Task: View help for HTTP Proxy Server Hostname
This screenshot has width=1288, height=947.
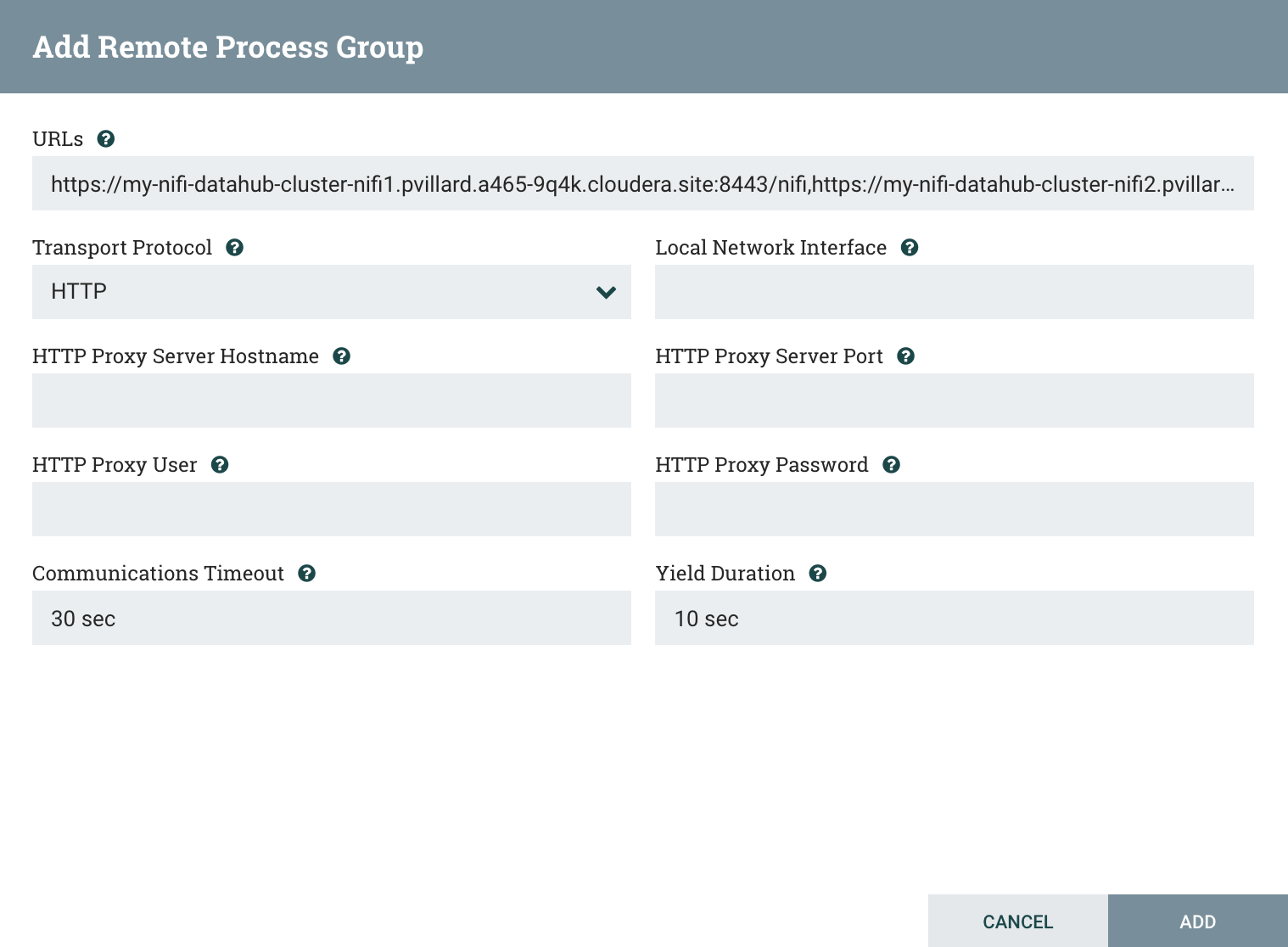Action: coord(341,356)
